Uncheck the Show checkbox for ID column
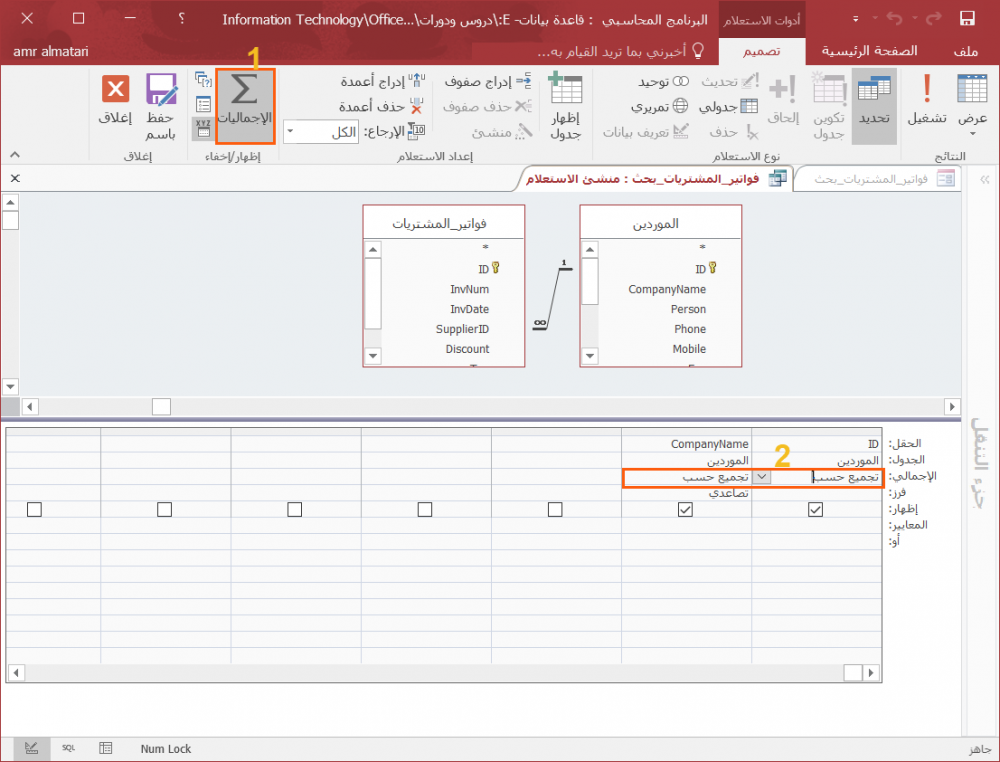Viewport: 1000px width, 762px height. tap(815, 510)
